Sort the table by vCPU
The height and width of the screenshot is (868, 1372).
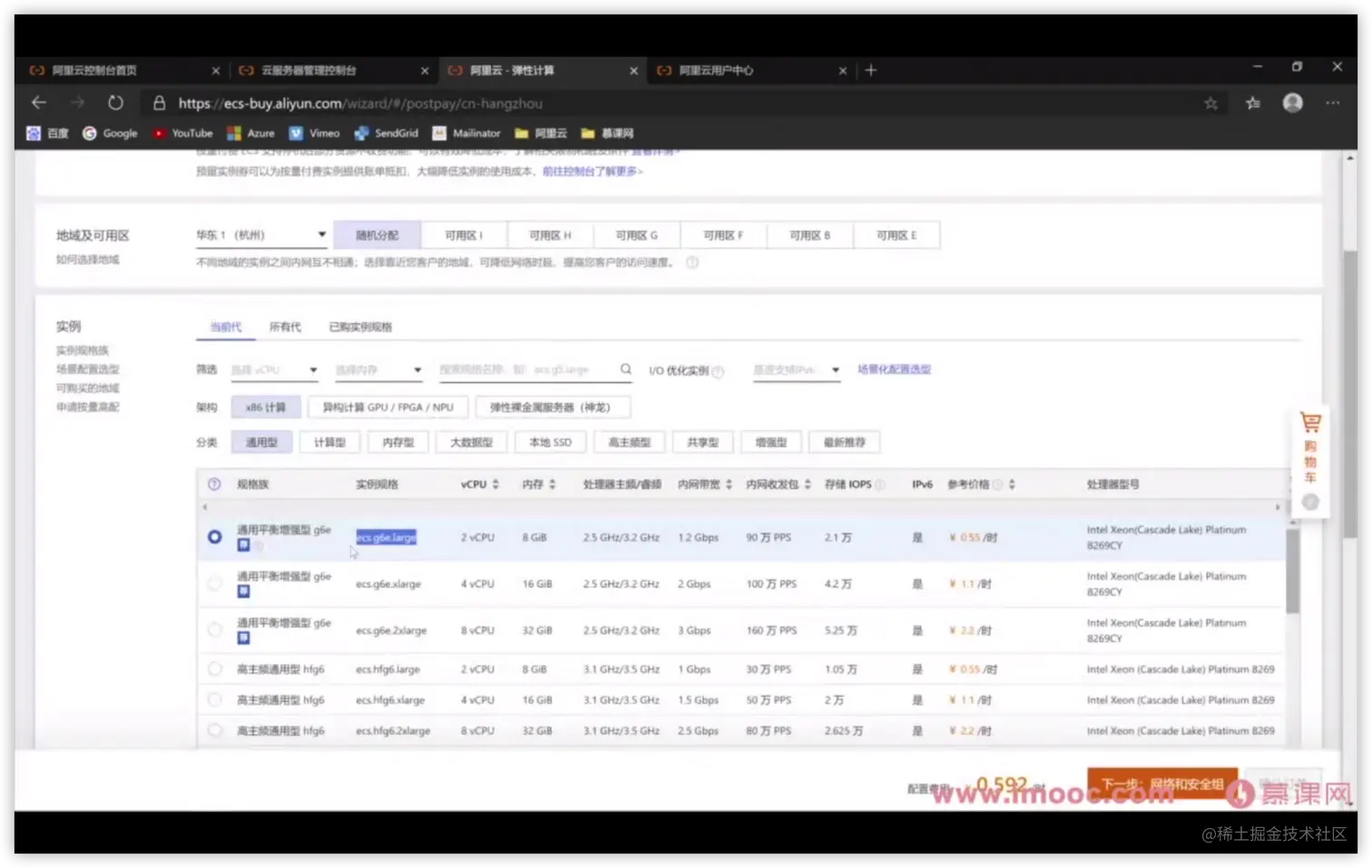point(495,484)
